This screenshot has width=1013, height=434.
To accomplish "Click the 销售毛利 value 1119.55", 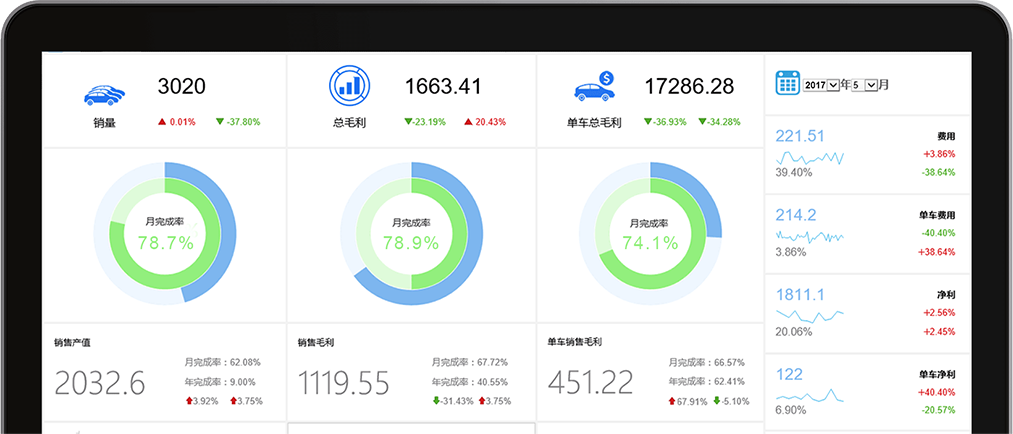I will pyautogui.click(x=343, y=382).
